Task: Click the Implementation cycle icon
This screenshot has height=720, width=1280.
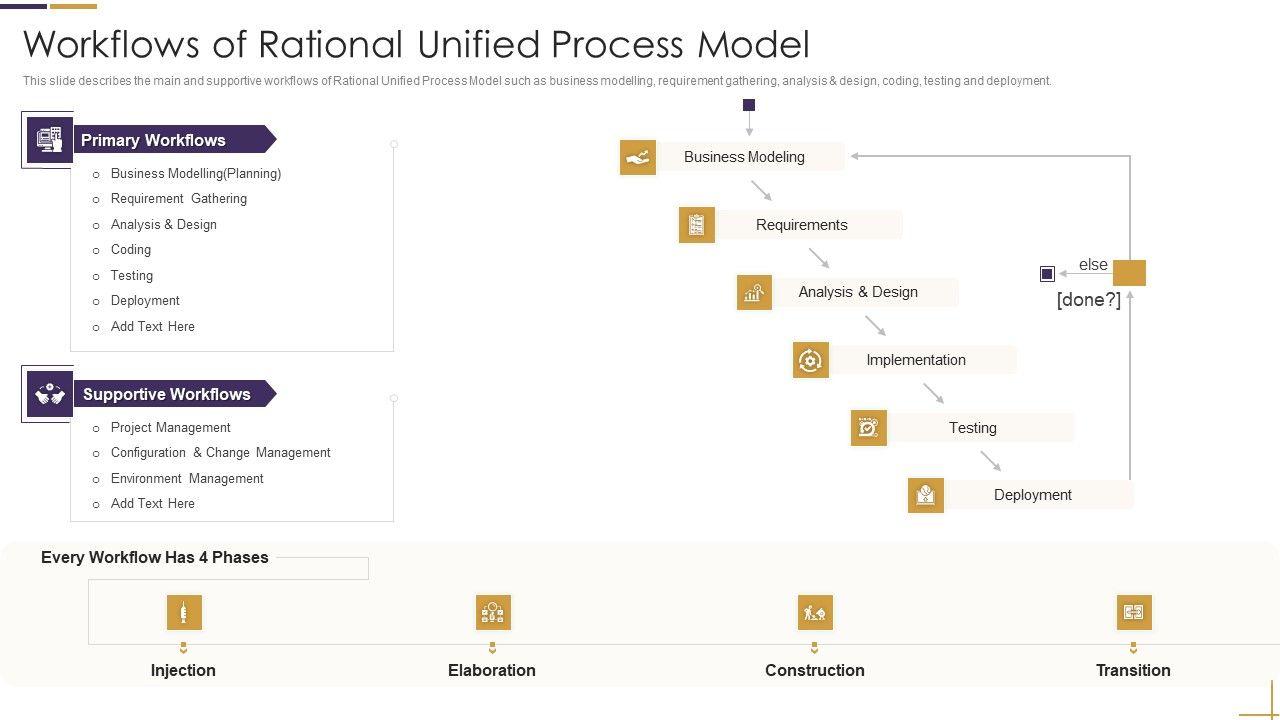Action: click(x=811, y=360)
